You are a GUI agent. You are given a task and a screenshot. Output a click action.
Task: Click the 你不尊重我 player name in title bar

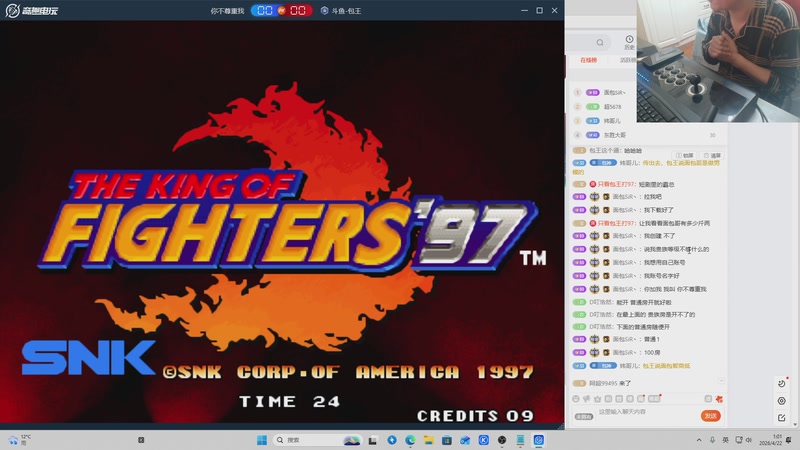tap(227, 11)
